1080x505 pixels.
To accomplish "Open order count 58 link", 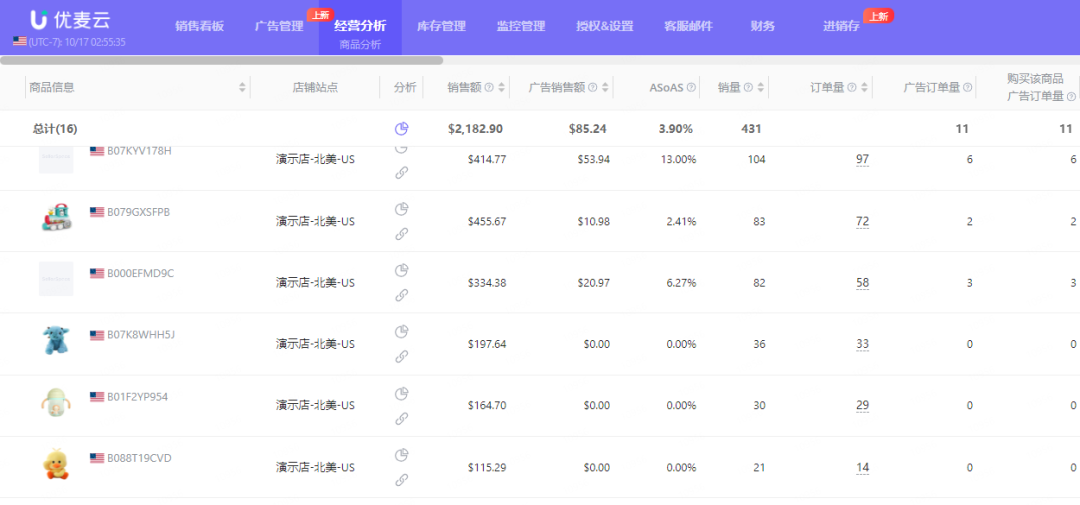I will click(x=862, y=282).
